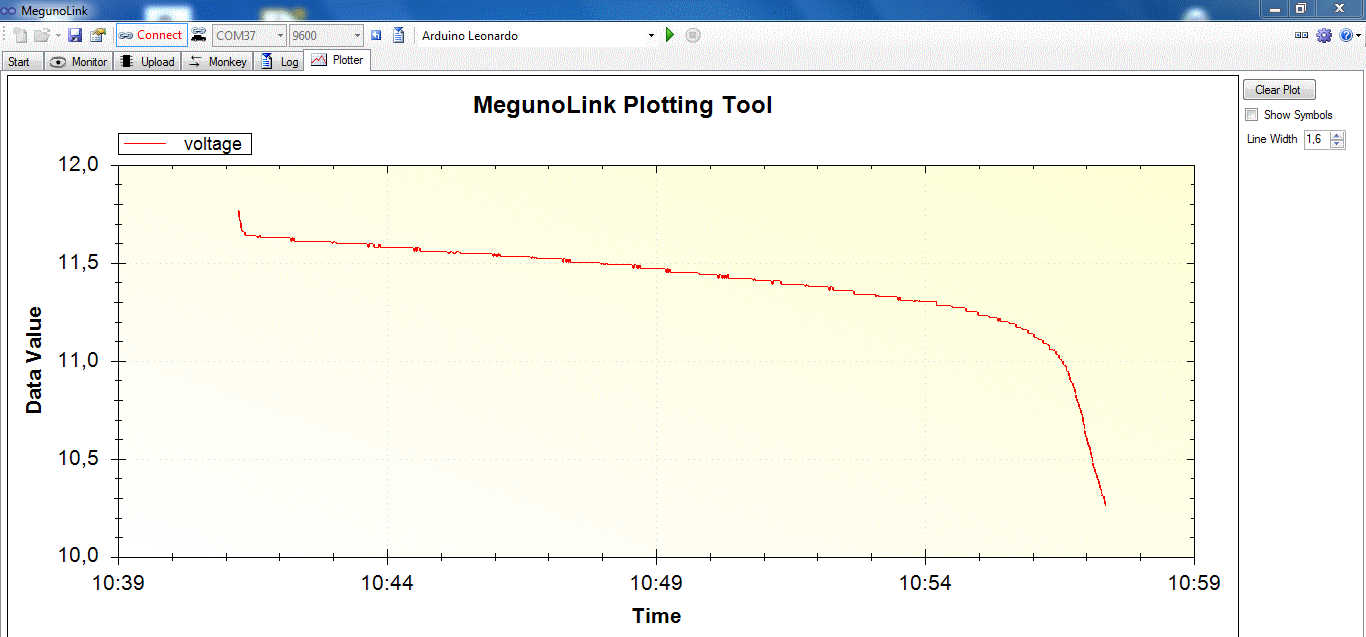
Task: Select the Plotter tab
Action: (x=337, y=60)
